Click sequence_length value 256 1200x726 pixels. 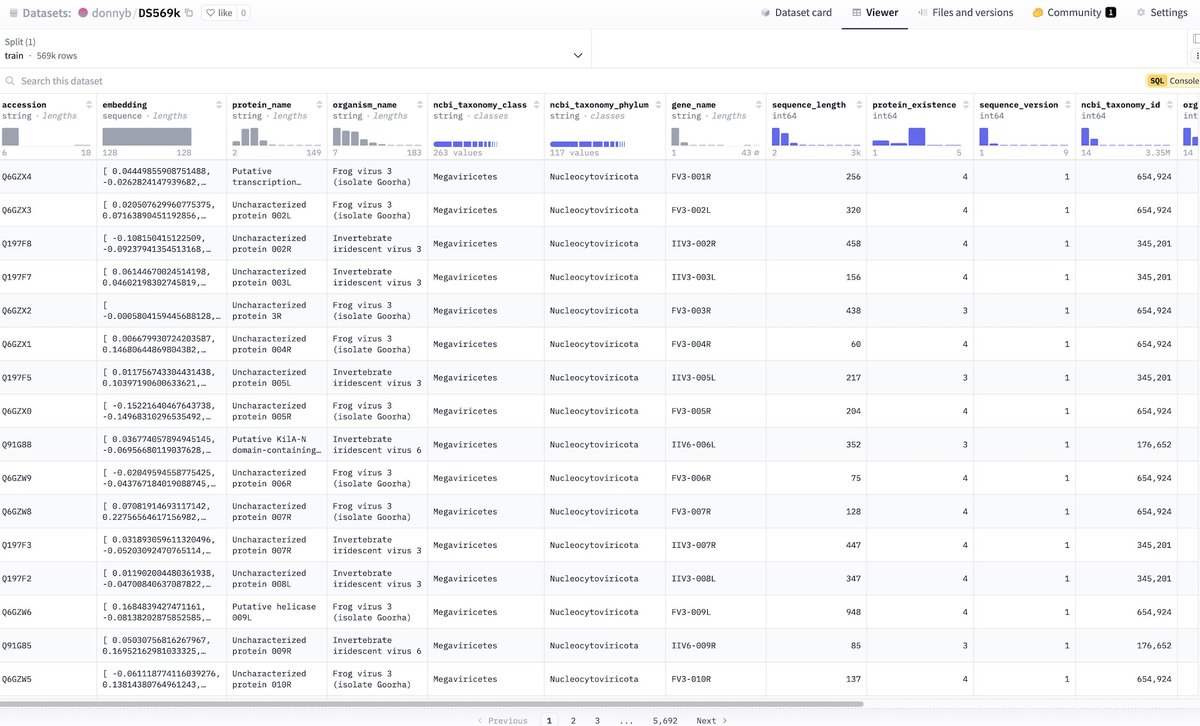853,177
